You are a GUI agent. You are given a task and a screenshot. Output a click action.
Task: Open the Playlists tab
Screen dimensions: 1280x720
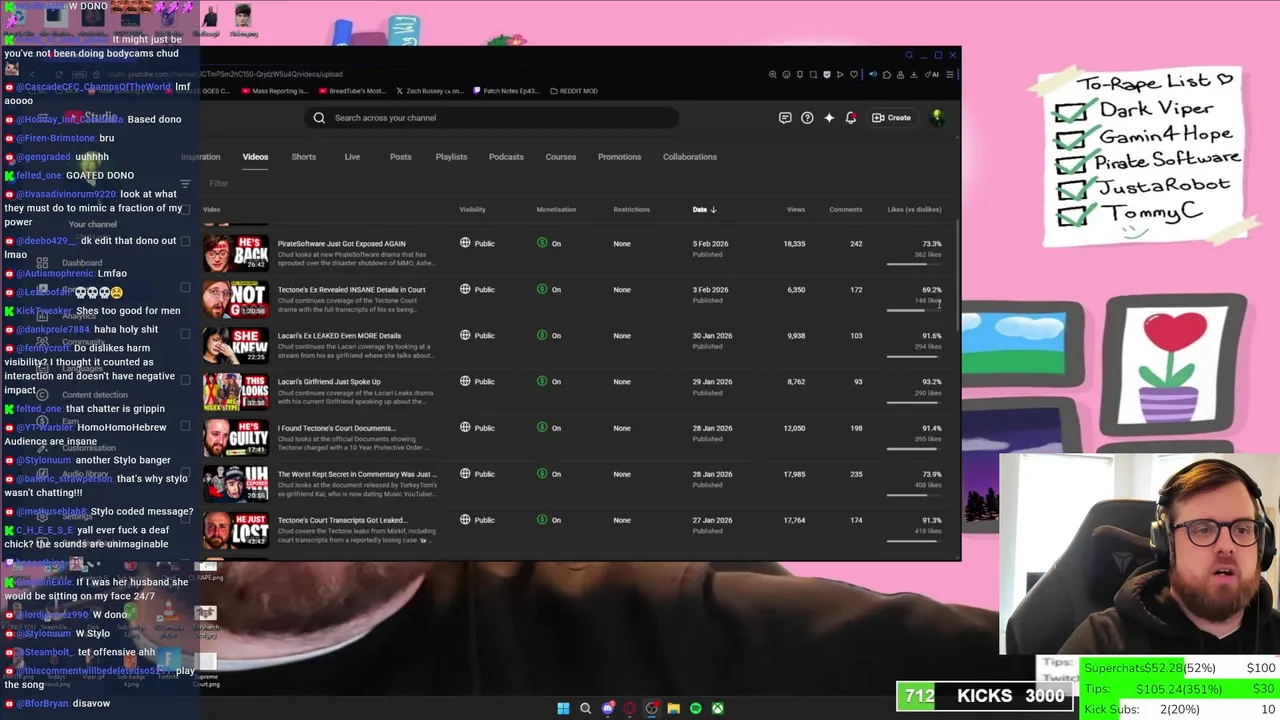coord(451,157)
